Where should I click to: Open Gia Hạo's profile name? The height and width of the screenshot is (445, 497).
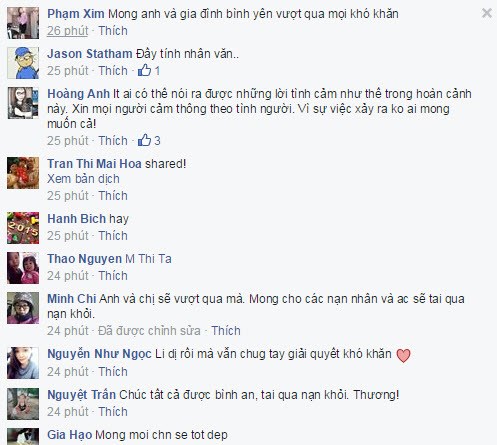tap(70, 435)
